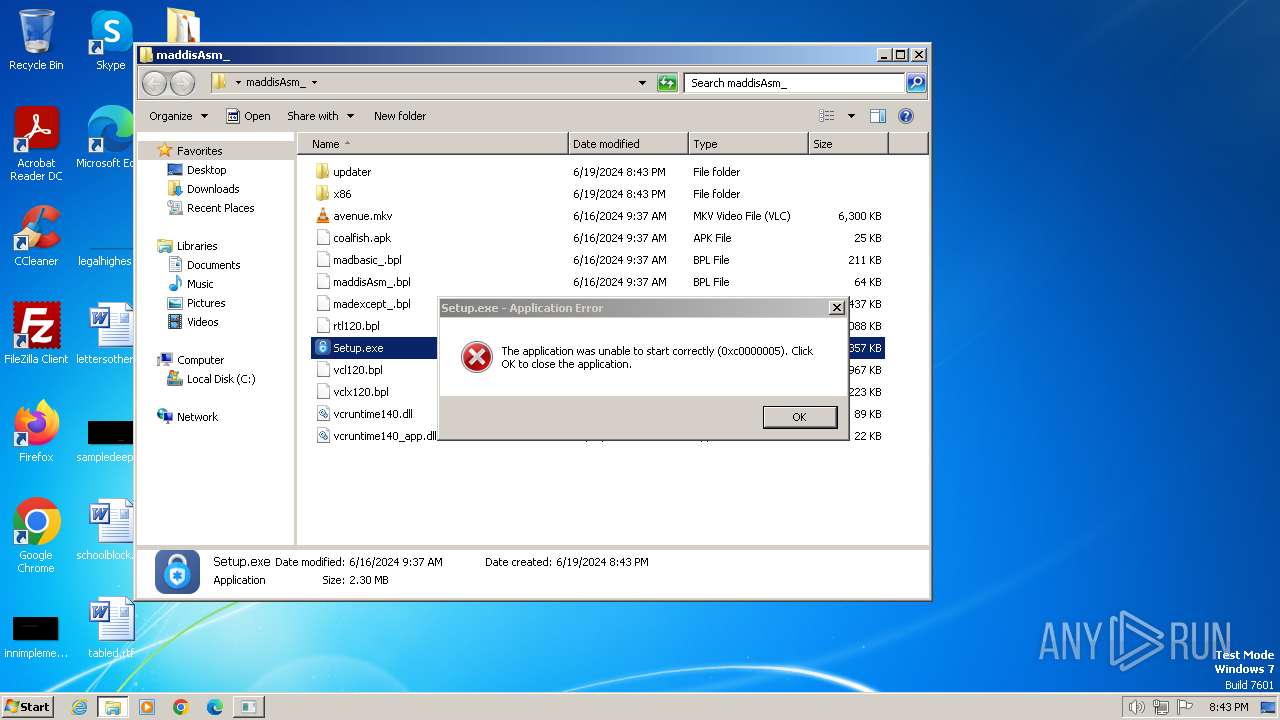Open the Pictures library

[206, 303]
